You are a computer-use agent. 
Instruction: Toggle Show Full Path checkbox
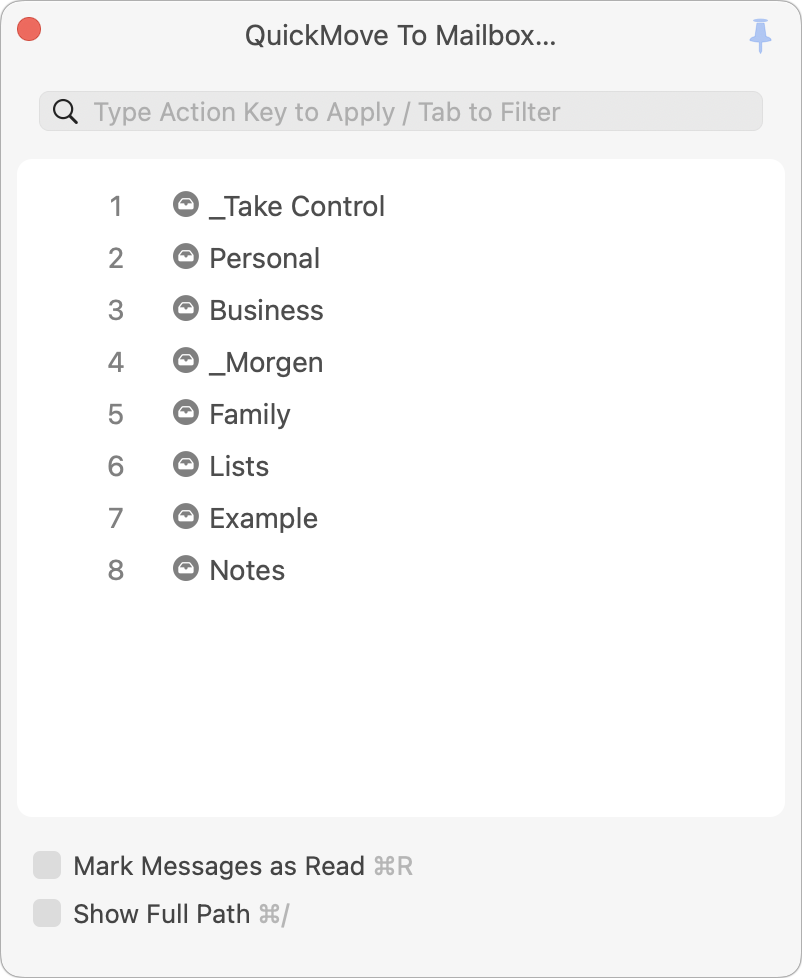pyautogui.click(x=47, y=914)
